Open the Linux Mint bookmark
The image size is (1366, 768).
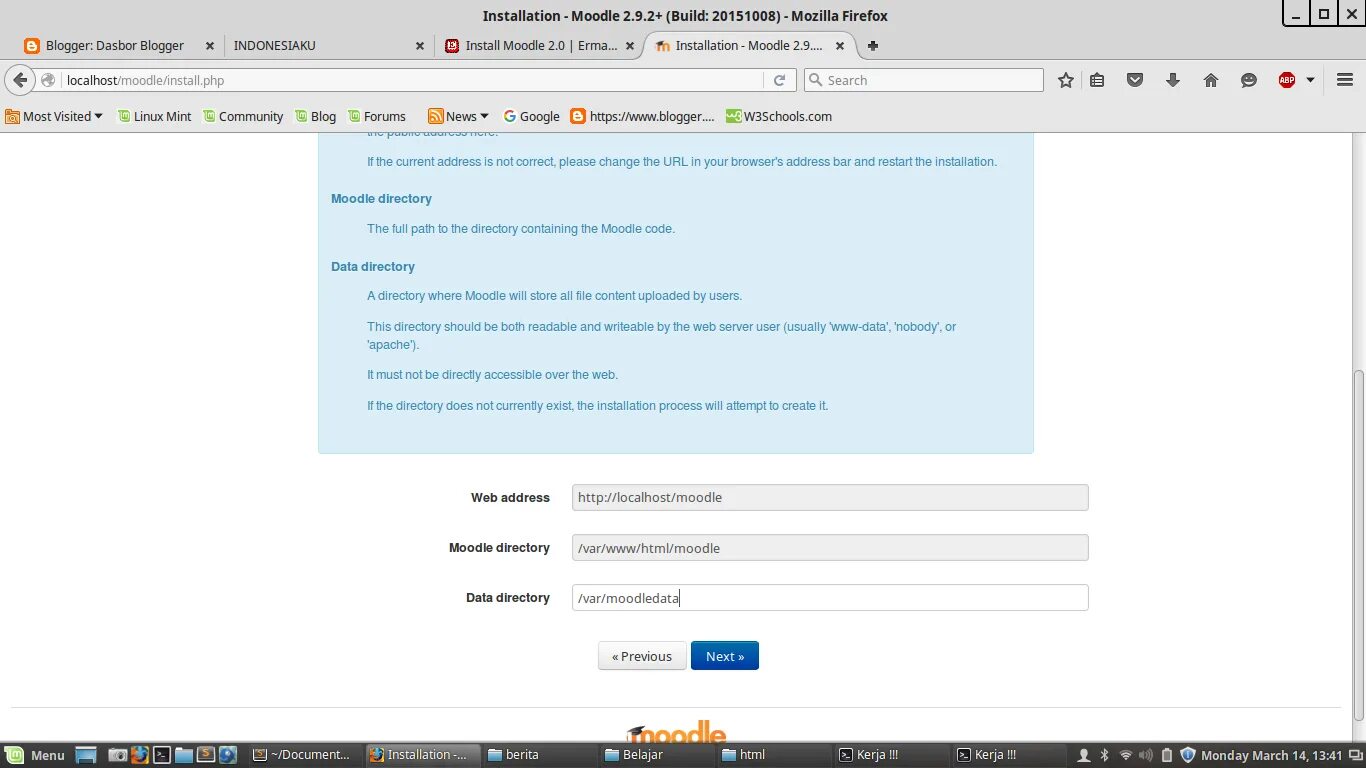tap(154, 116)
